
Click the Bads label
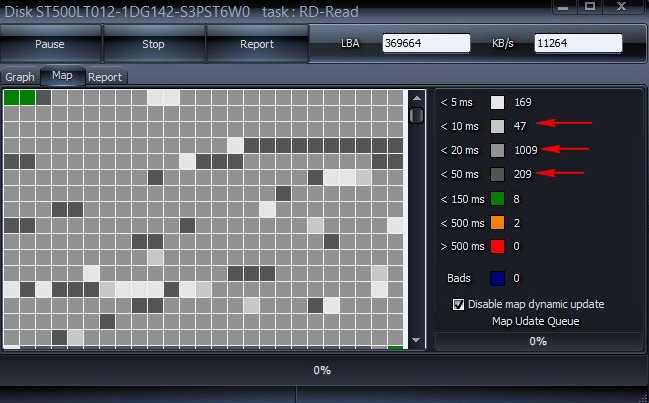459,278
